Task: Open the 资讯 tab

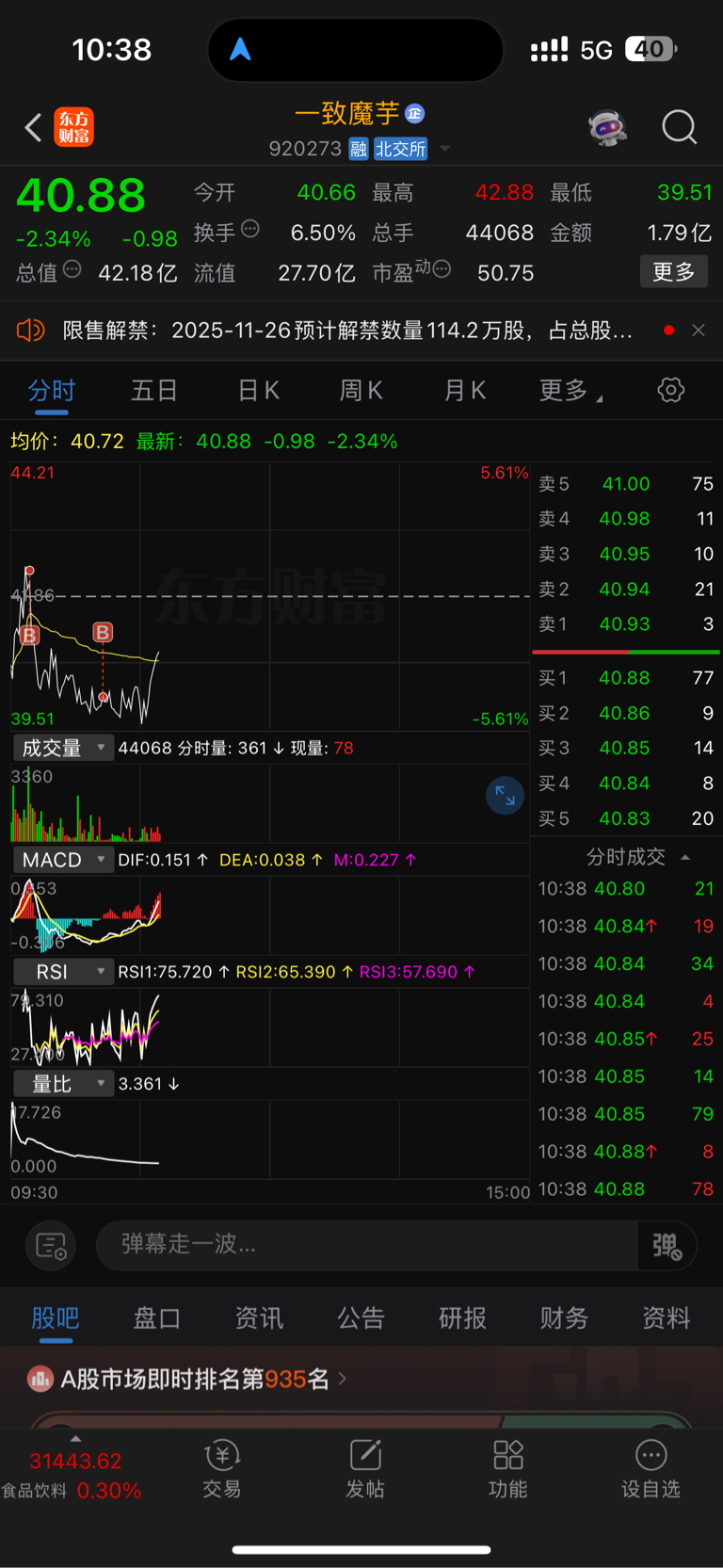Action: [x=259, y=1317]
